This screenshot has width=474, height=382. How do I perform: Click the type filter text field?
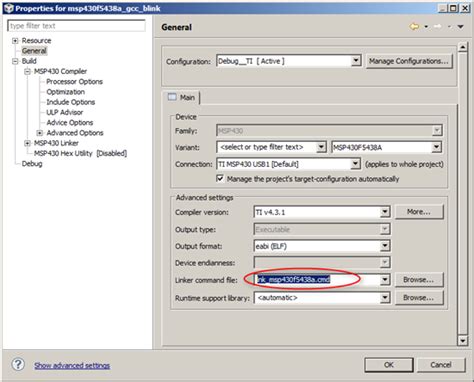pos(76,26)
